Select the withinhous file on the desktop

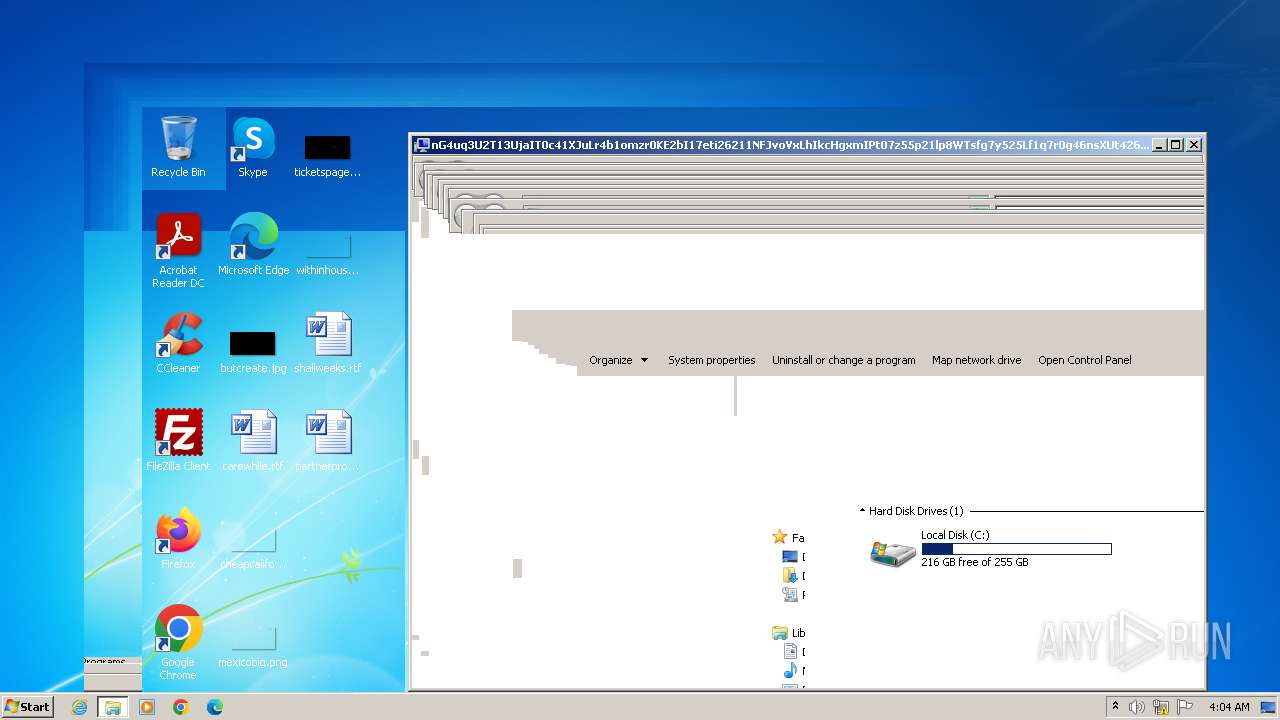point(327,254)
